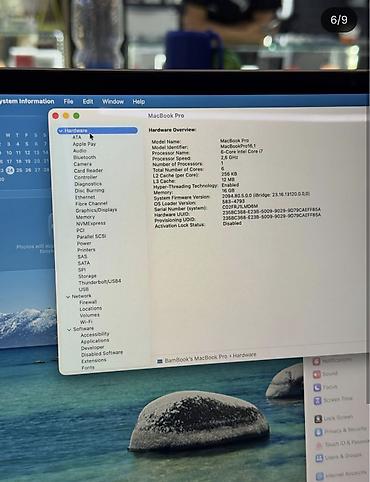Select Parallel SCSI in the sidebar
Image resolution: width=370 pixels, height=482 pixels.
coord(91,237)
